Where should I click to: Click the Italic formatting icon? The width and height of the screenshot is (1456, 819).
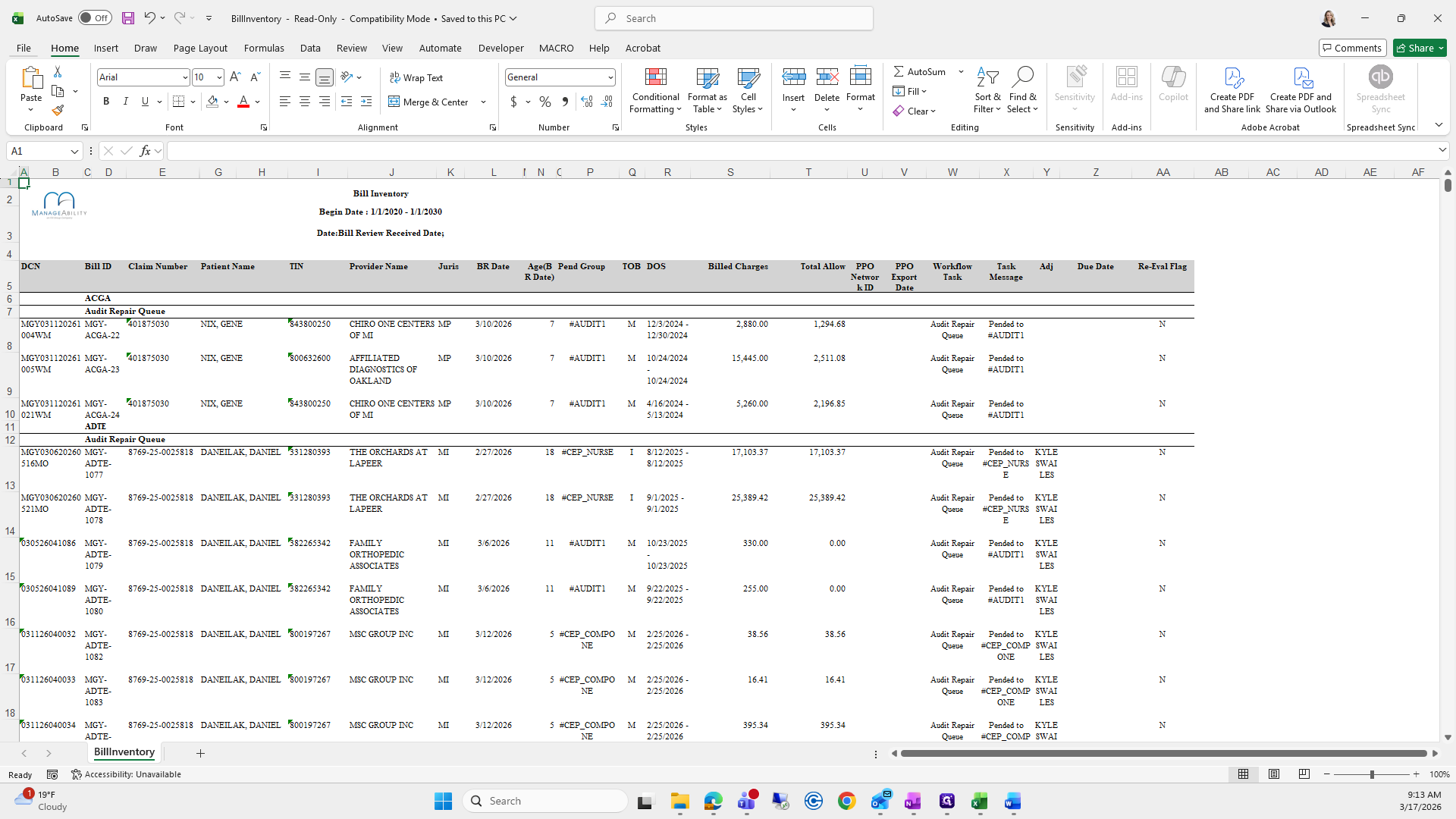[126, 102]
